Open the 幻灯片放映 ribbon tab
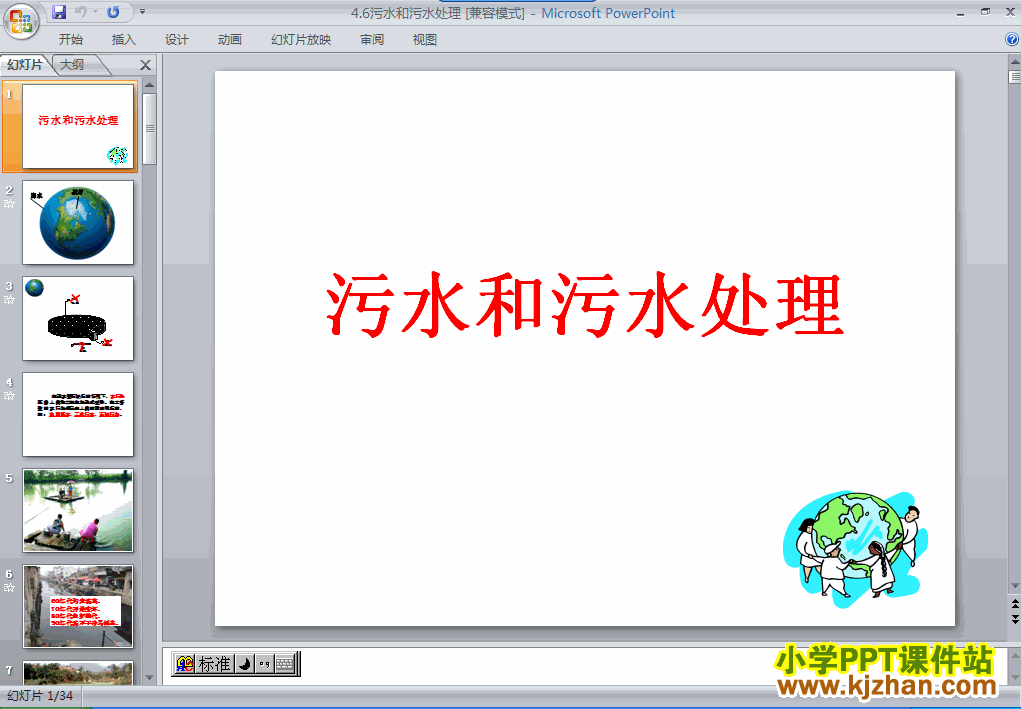Viewport: 1021px width, 709px height. point(301,40)
